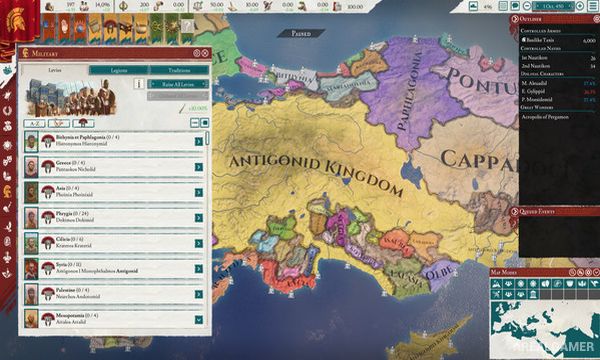Open the chat bubble icon in top bar
Image resolution: width=600 pixels, height=360 pixels.
coord(515,6)
